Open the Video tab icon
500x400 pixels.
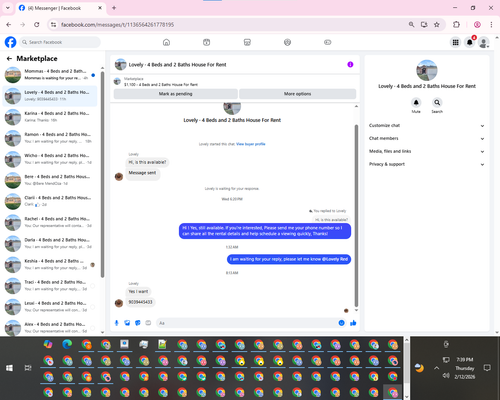point(207,42)
